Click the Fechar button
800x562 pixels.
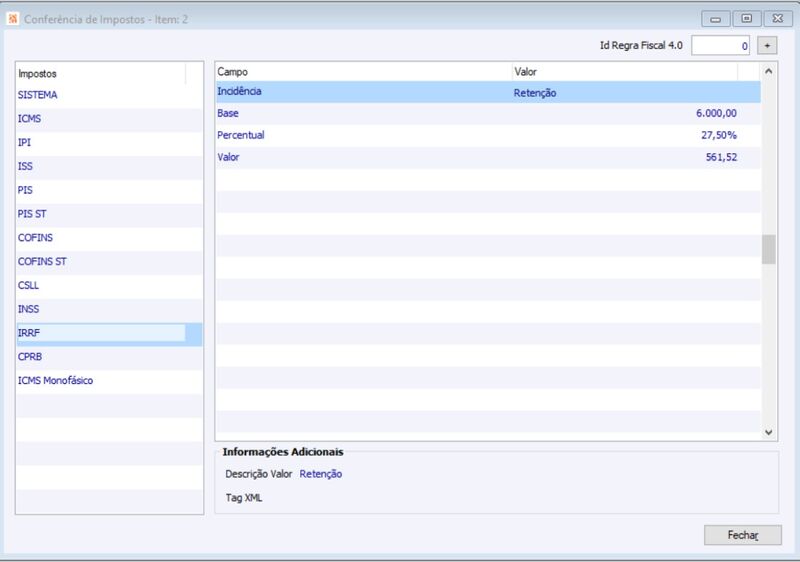pyautogui.click(x=743, y=535)
